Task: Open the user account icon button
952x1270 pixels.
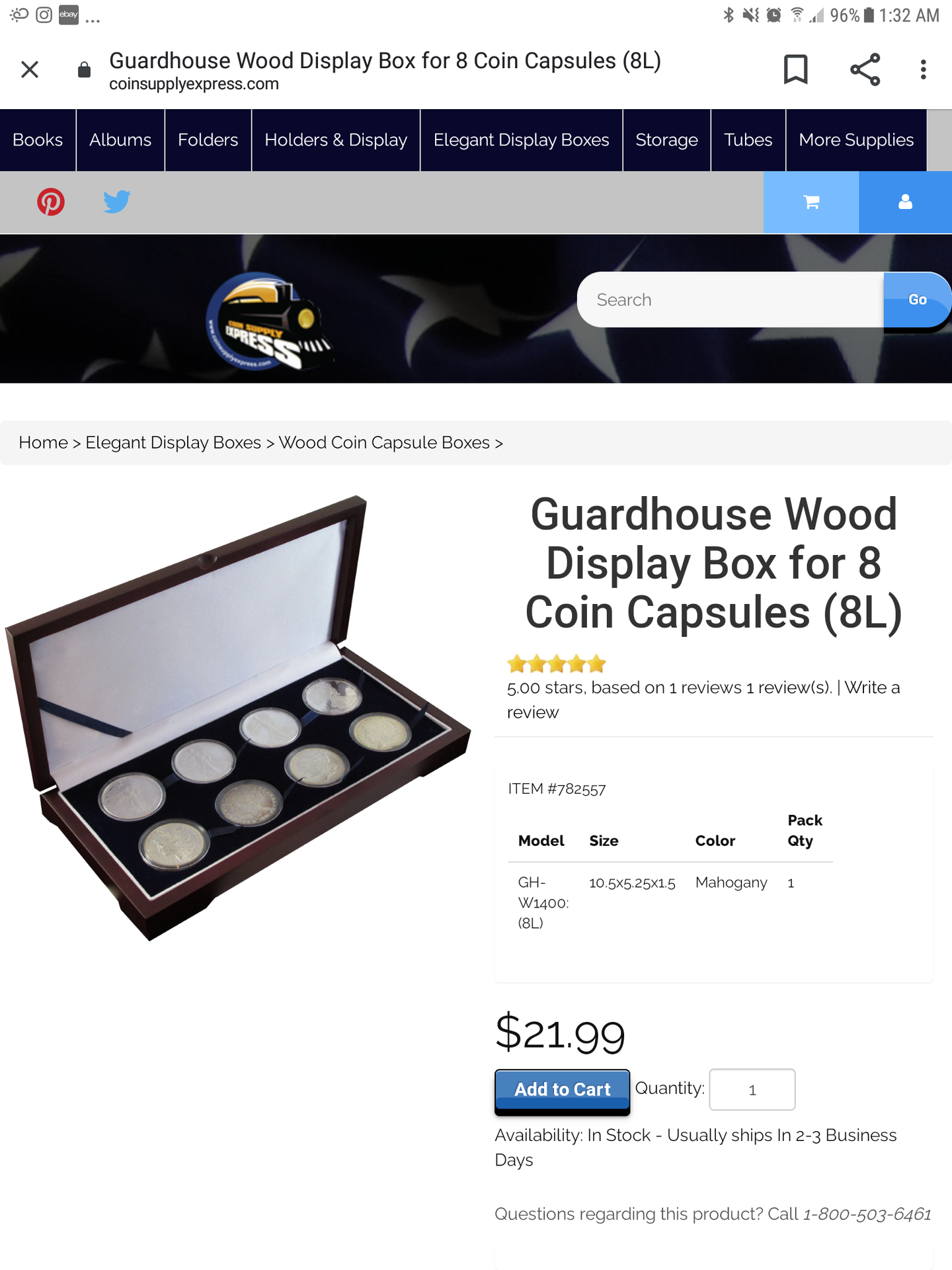Action: 906,202
